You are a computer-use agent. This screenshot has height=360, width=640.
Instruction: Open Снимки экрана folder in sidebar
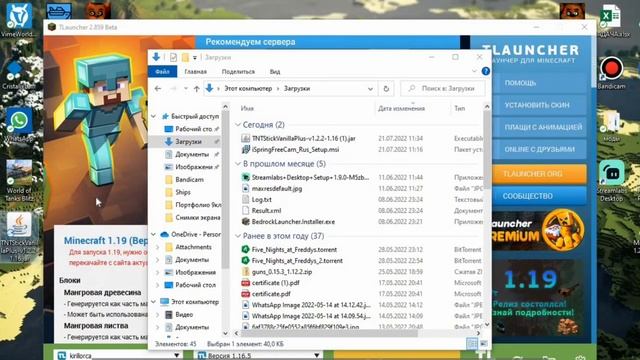[198, 218]
